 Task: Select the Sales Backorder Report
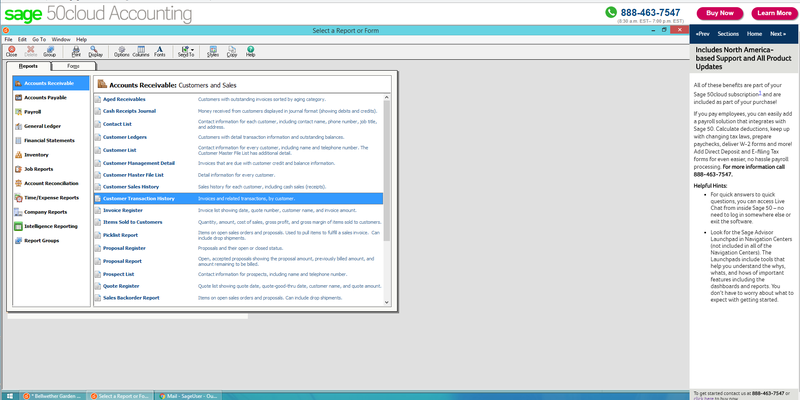(x=238, y=298)
